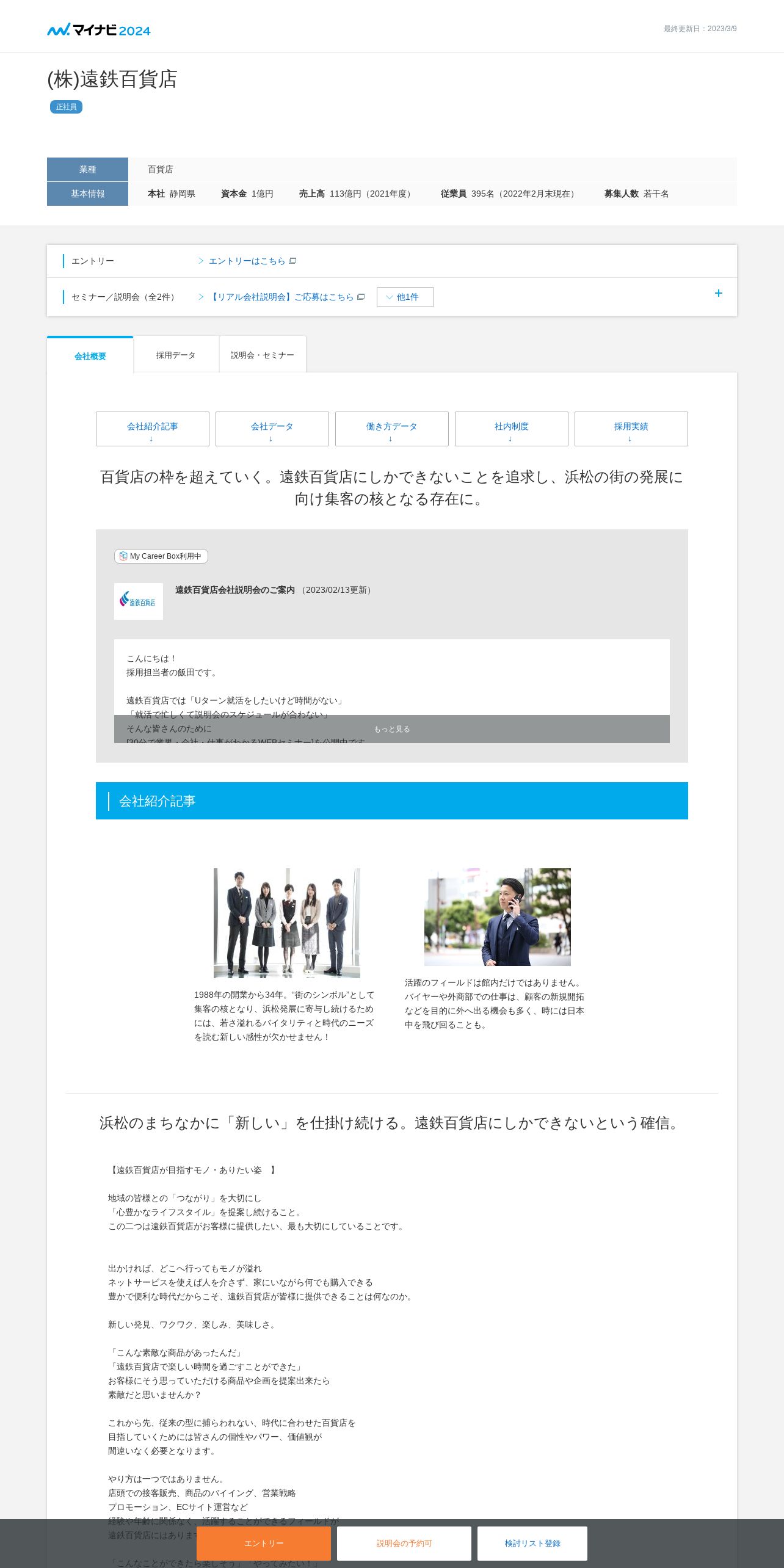Switch to the 採用データ tab
This screenshot has height=1568, width=784.
coord(176,355)
